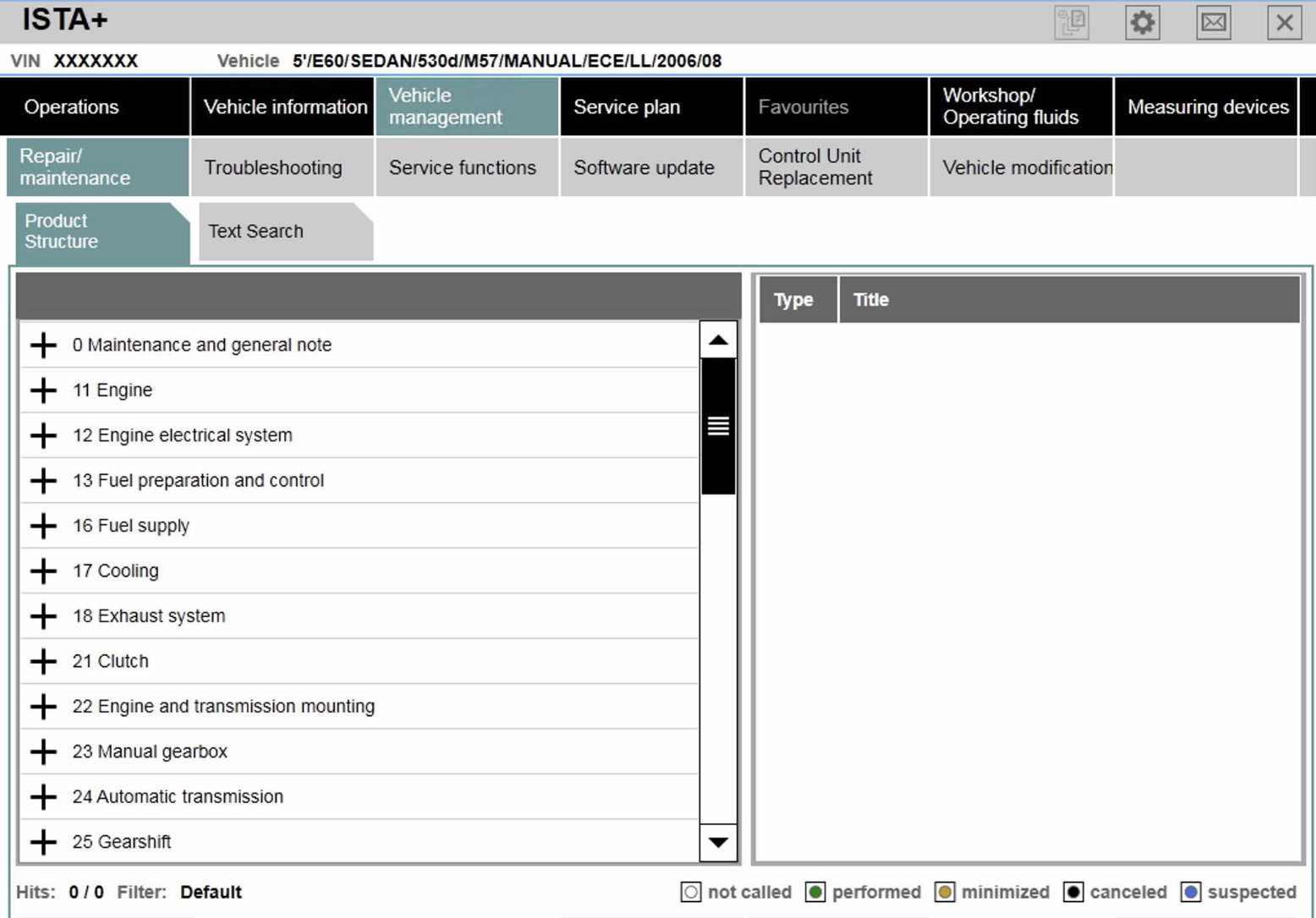Open Workshop/Operating fluids tab
This screenshot has width=1316, height=918.
click(x=1022, y=107)
